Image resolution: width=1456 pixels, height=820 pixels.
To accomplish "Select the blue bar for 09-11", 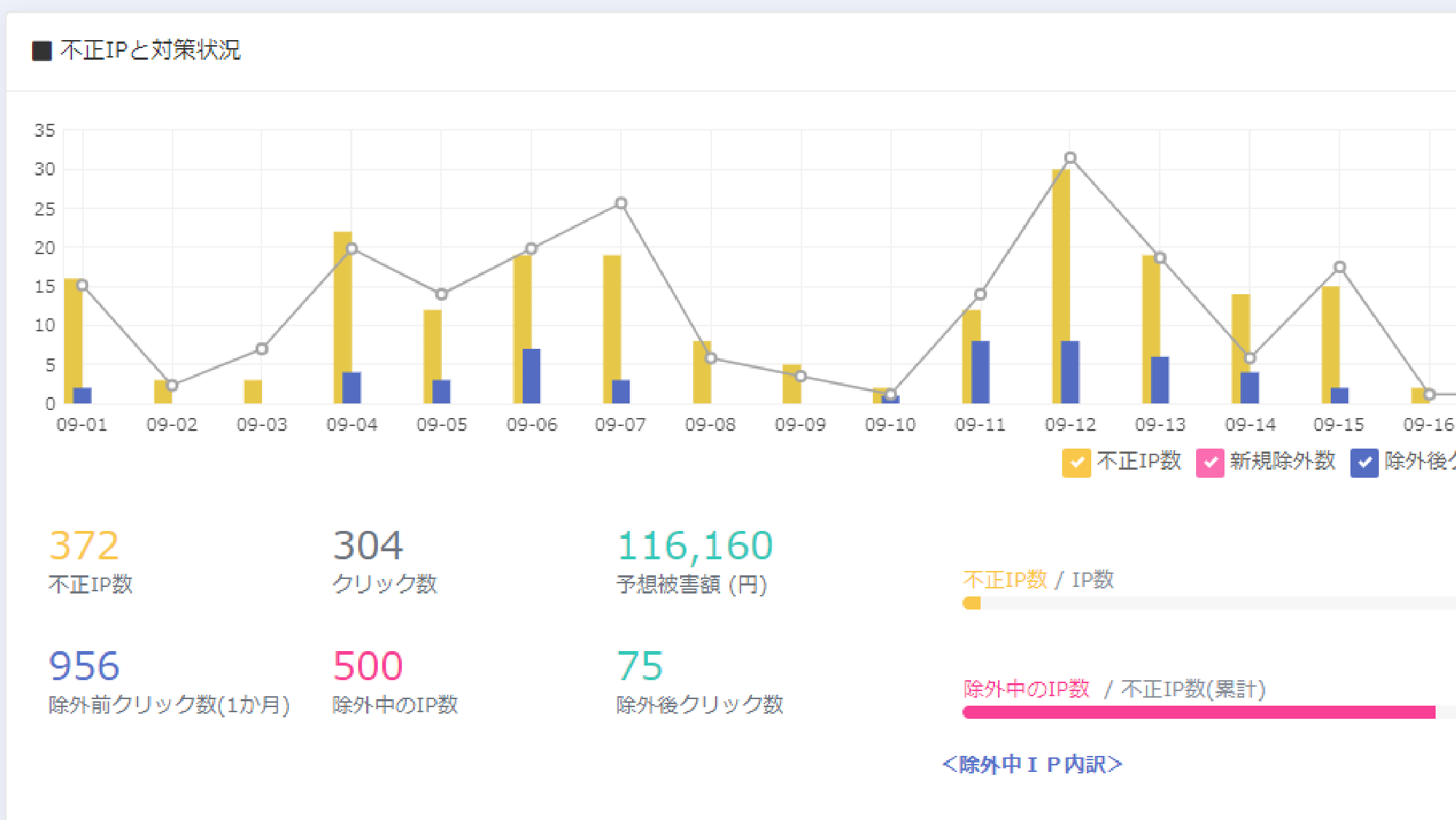I will click(981, 372).
